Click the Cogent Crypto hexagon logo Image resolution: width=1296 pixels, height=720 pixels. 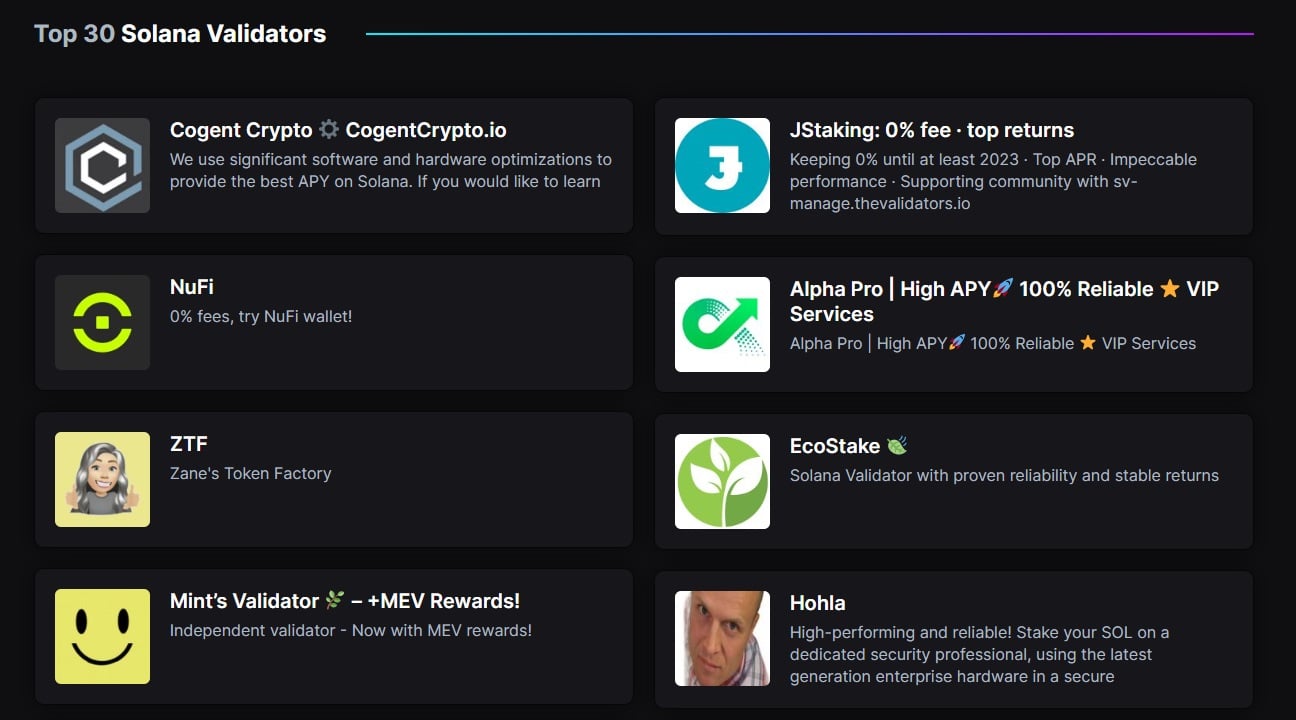point(102,165)
